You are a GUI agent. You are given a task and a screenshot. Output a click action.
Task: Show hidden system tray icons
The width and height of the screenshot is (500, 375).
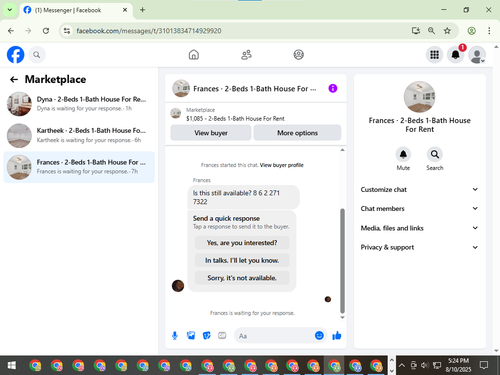click(402, 365)
